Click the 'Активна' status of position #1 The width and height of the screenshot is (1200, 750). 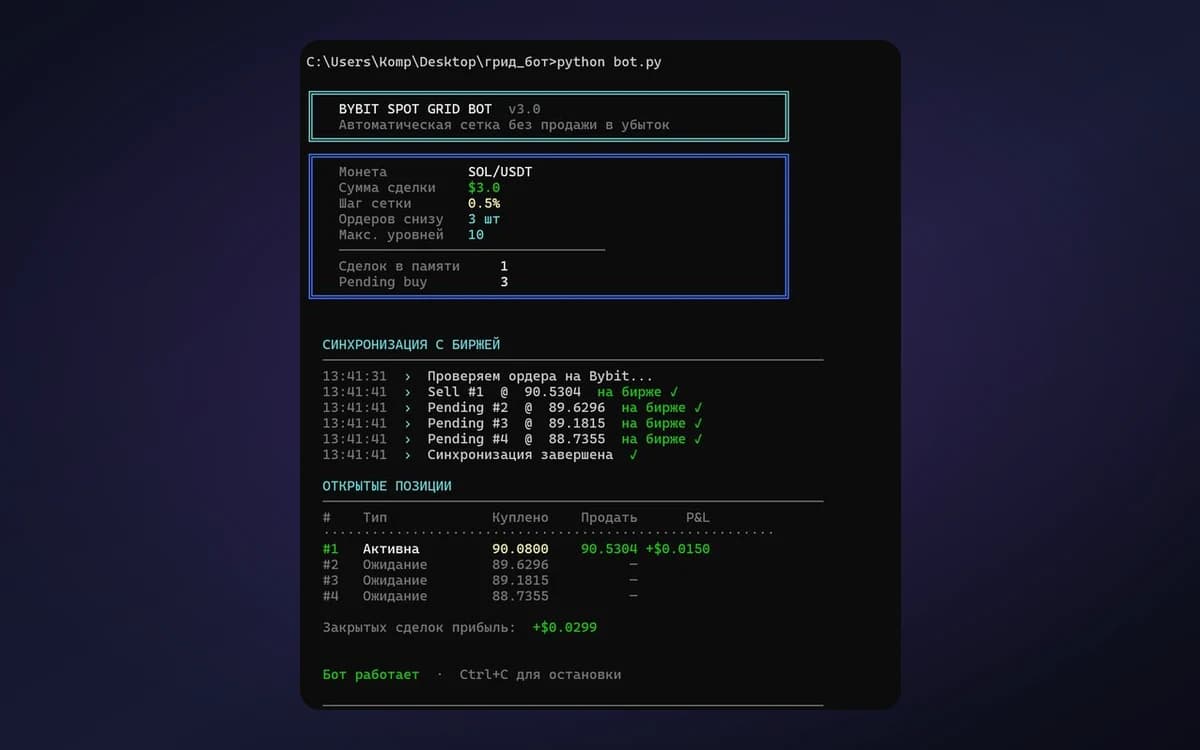[391, 549]
